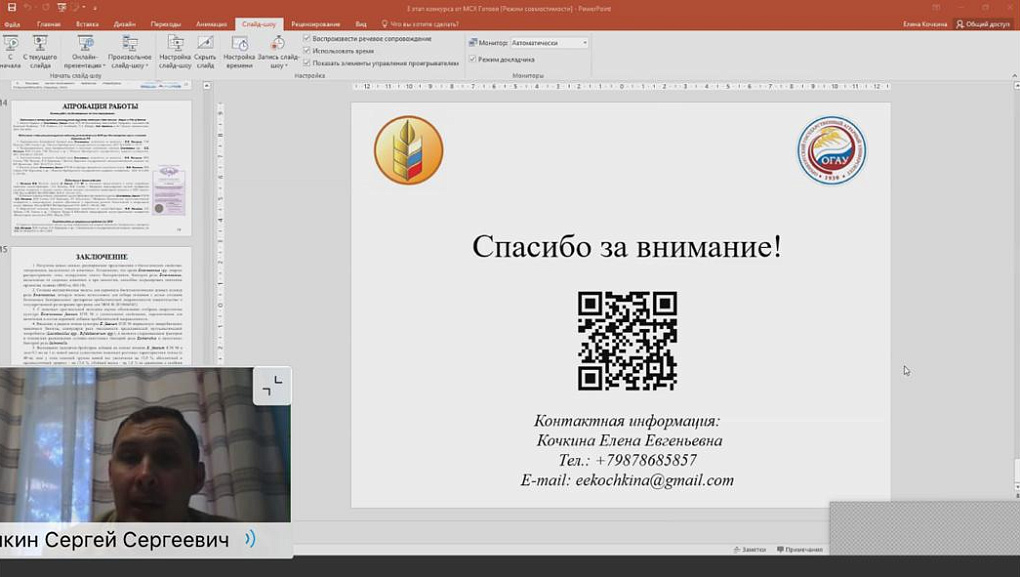Start slideshow from current slide (С текущего слайда)
1020x577 pixels.
[40, 52]
